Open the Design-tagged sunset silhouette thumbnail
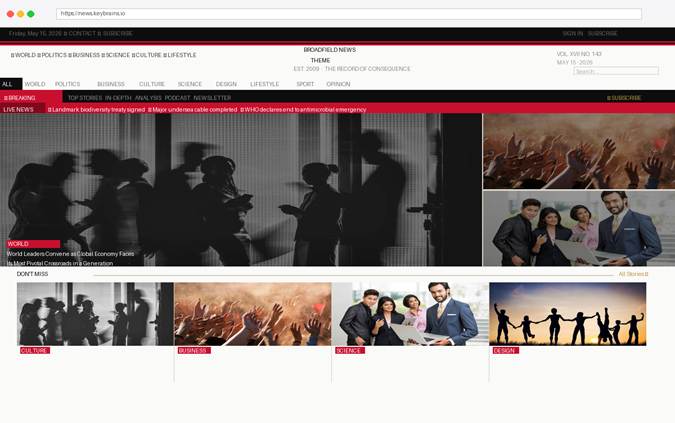This screenshot has height=423, width=675. [568, 314]
